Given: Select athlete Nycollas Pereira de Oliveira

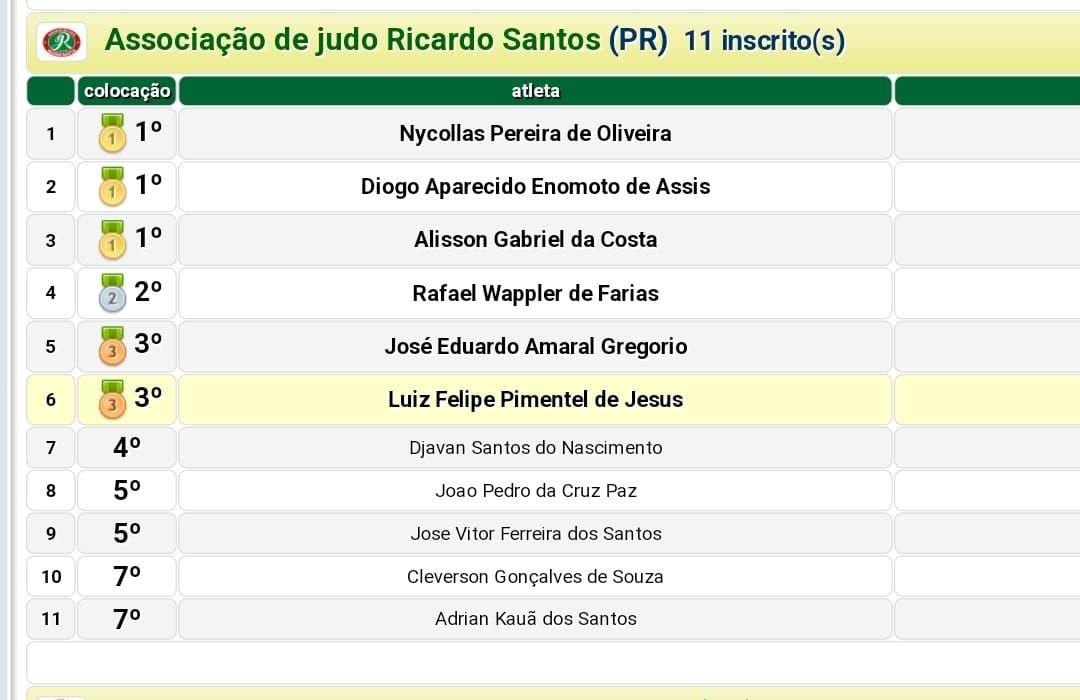Looking at the screenshot, I should (x=535, y=134).
